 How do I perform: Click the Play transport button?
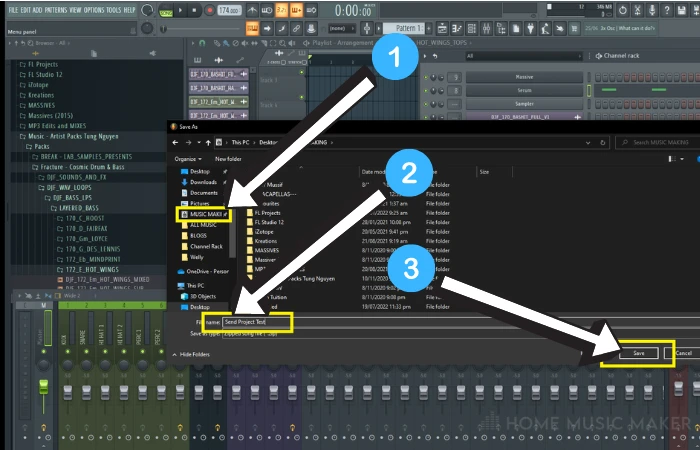[x=180, y=10]
